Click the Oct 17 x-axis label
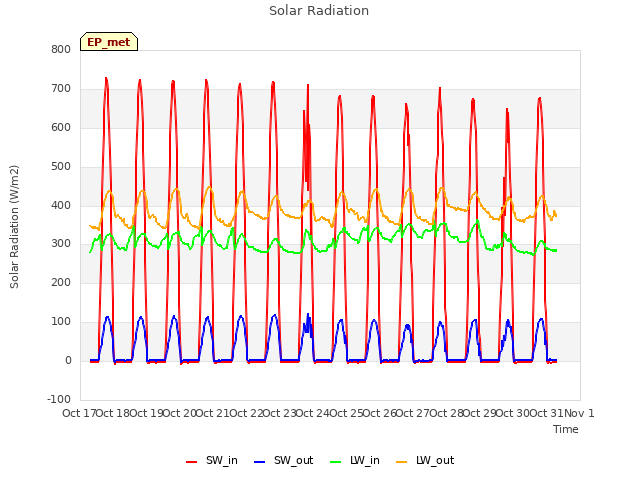This screenshot has height=480, width=640. click(80, 413)
